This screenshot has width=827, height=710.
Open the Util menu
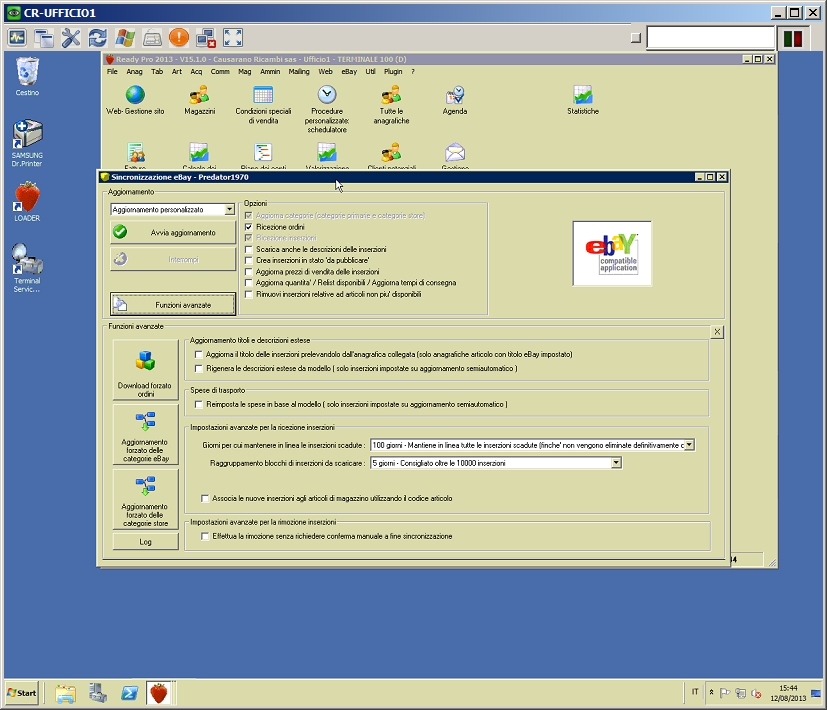point(370,72)
